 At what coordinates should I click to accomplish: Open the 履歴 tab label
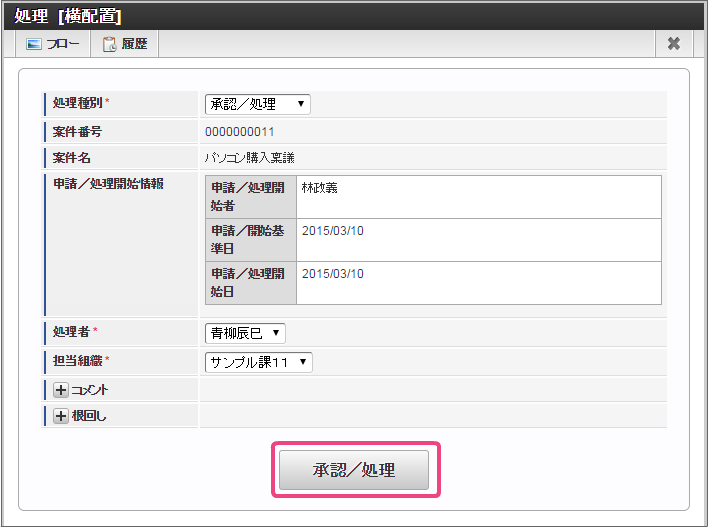click(134, 44)
